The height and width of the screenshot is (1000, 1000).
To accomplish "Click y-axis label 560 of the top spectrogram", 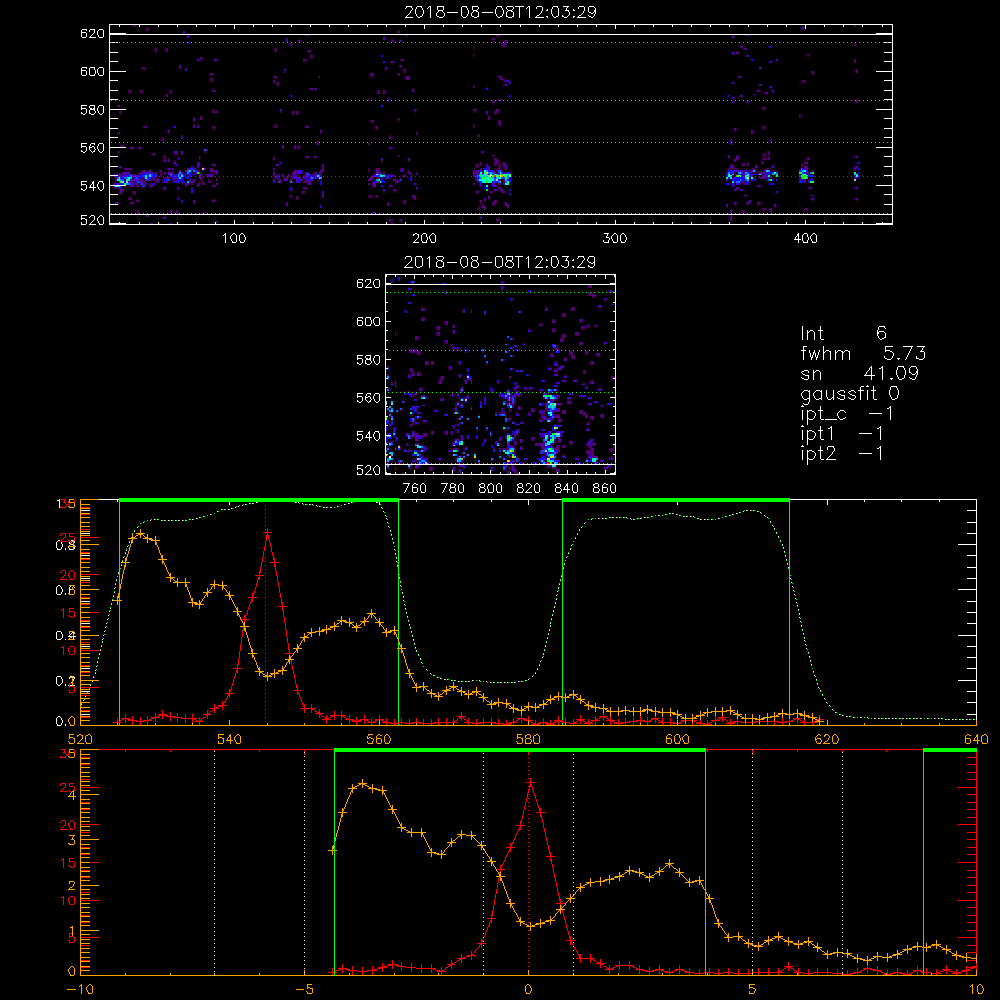I will coord(92,147).
